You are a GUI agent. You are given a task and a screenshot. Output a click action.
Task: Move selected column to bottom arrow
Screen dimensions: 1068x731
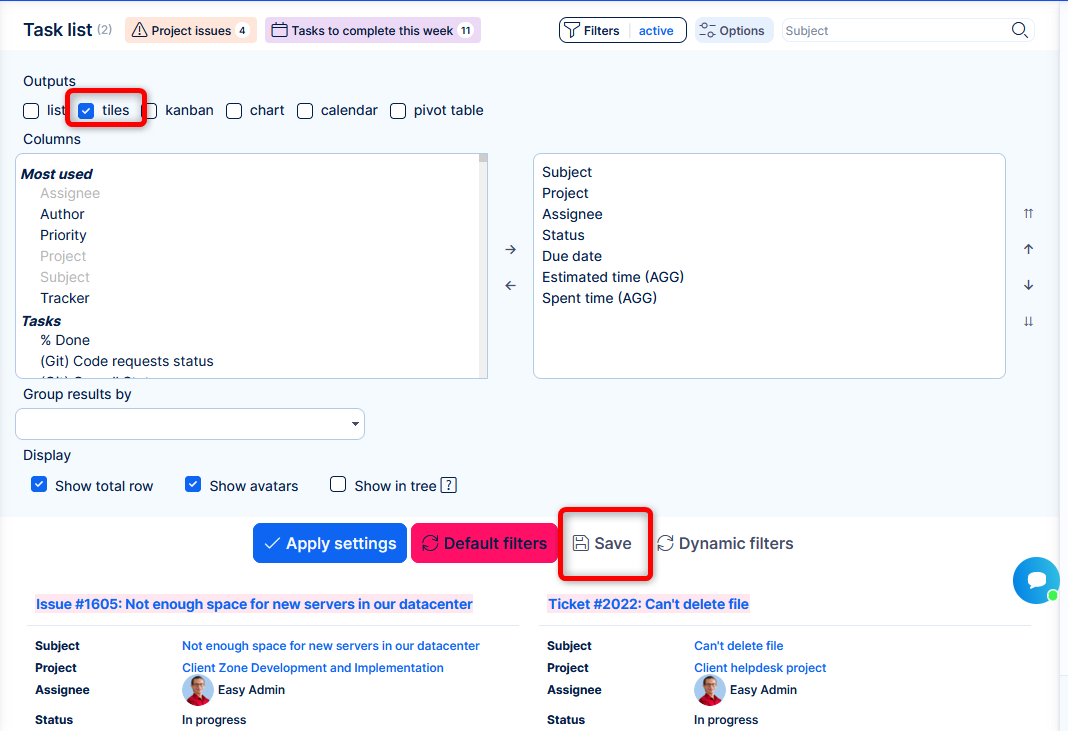point(1028,321)
